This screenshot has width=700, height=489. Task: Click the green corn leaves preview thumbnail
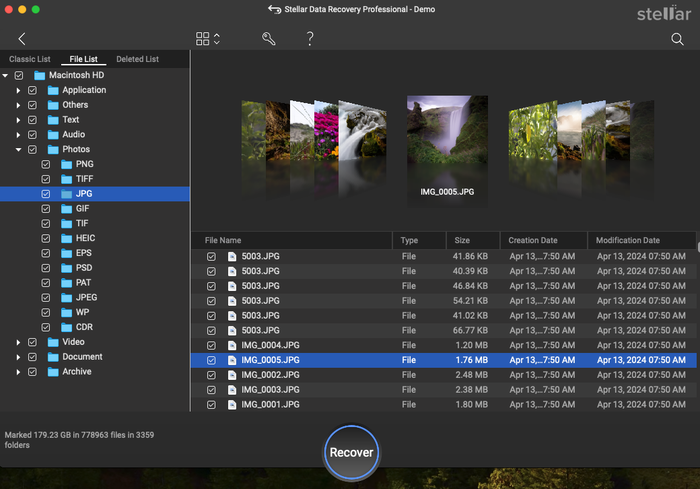(x=532, y=130)
